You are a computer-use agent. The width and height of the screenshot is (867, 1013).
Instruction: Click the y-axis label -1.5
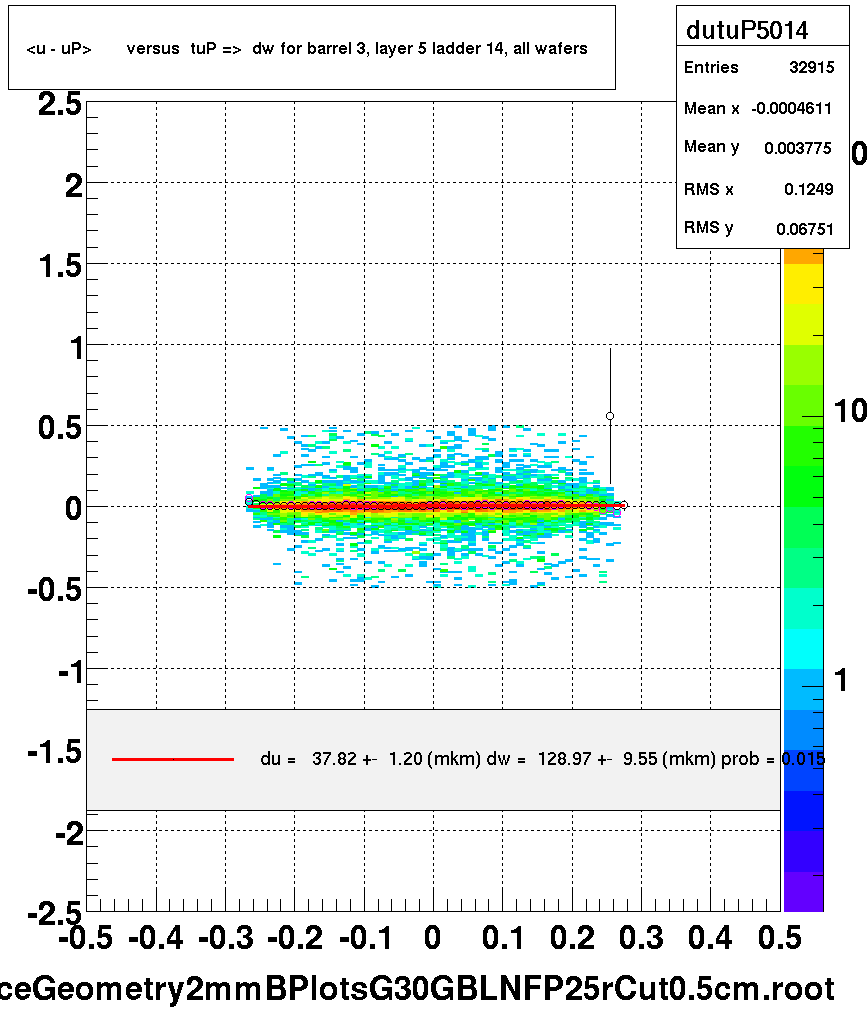(55, 752)
